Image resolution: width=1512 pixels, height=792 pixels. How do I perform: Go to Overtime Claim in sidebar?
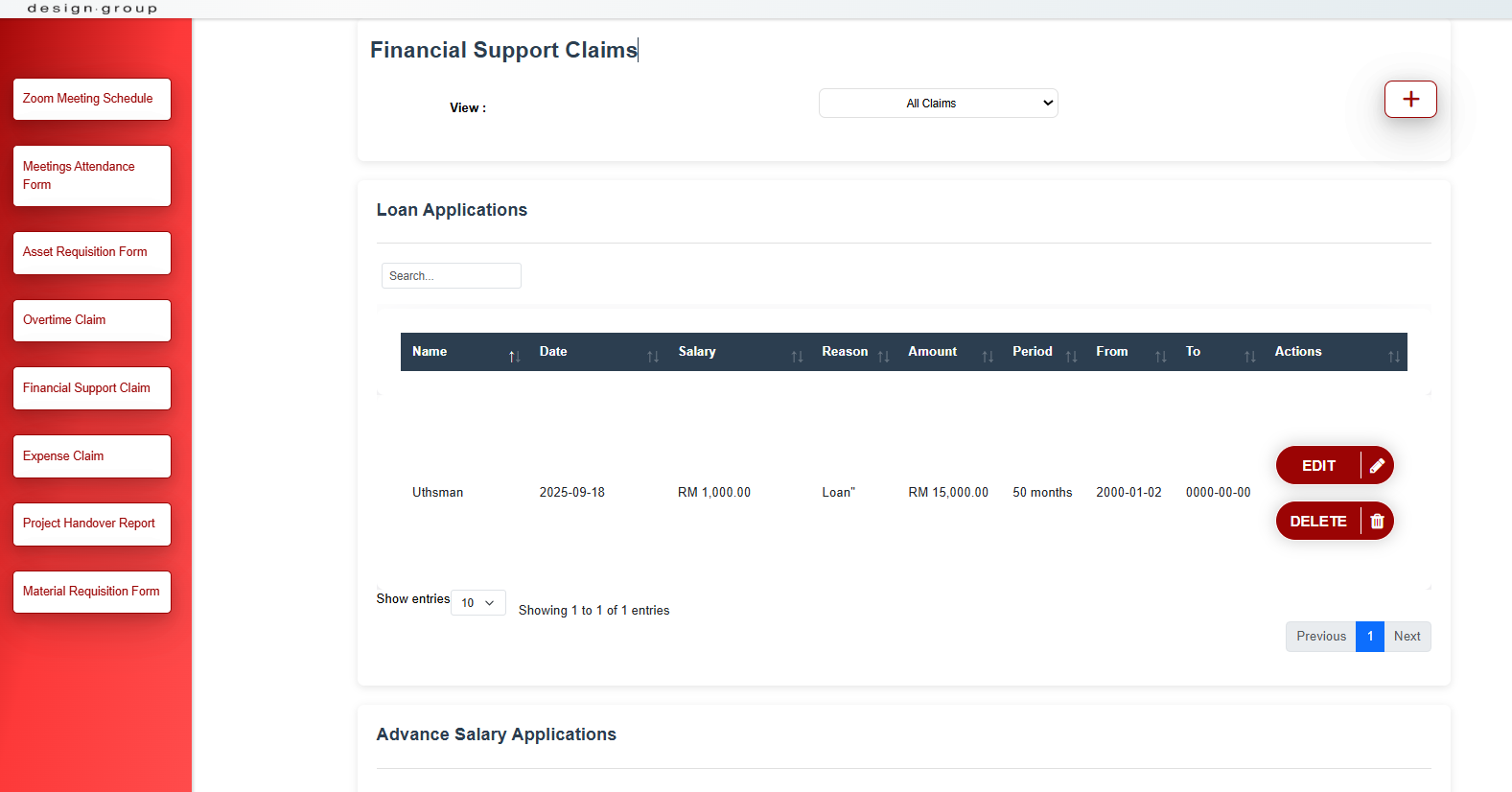(x=92, y=320)
